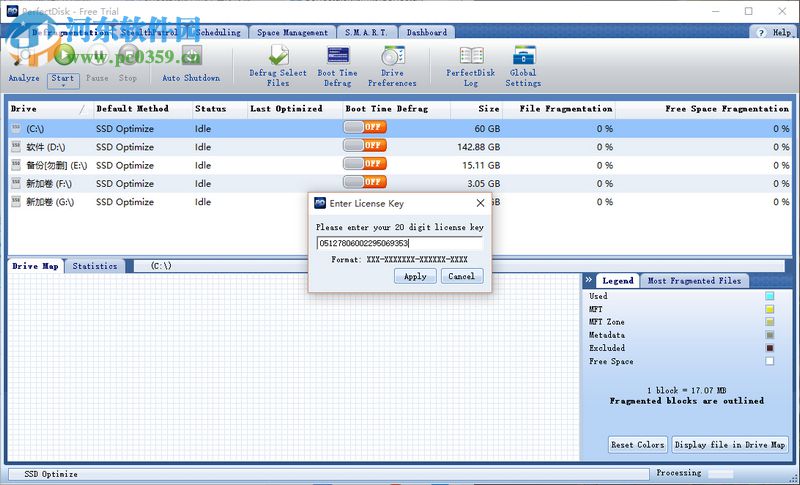This screenshot has width=800, height=485.
Task: Open Auto Shutdown option
Action: (x=191, y=60)
